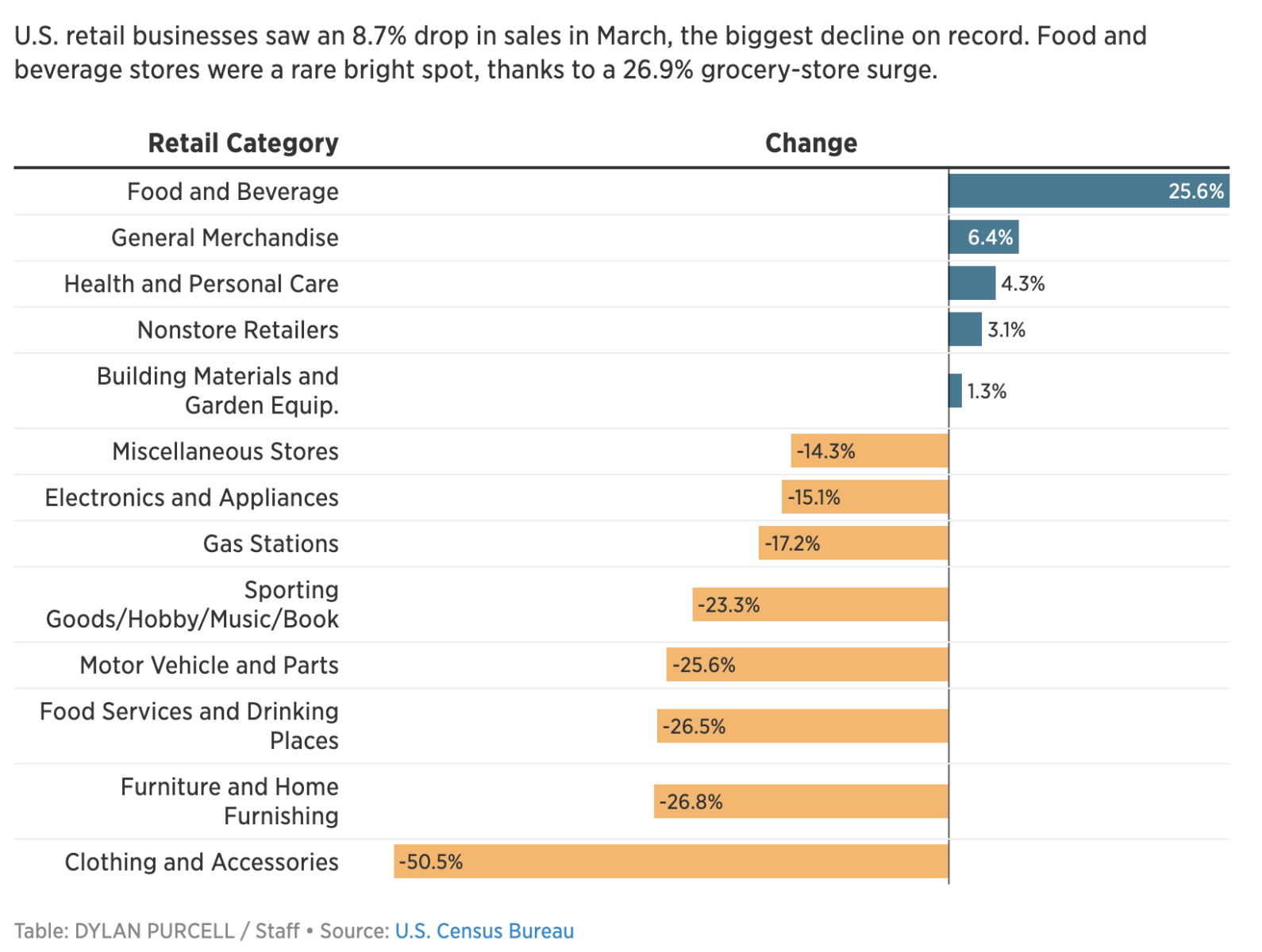Open the U.S. Census Bureau source link
The height and width of the screenshot is (952, 1262).
coord(484,931)
